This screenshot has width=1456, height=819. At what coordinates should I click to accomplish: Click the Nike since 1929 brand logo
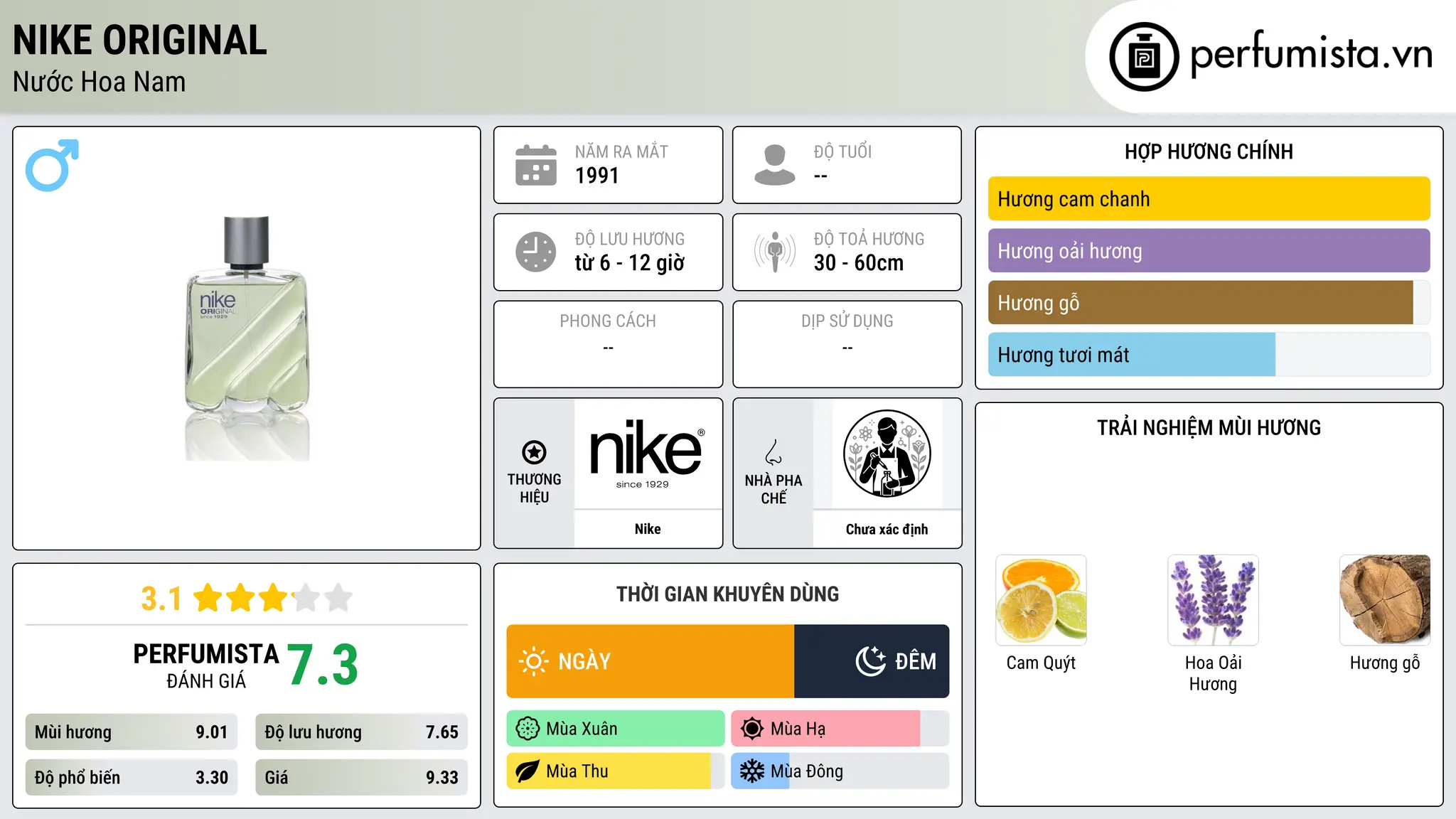coord(647,454)
